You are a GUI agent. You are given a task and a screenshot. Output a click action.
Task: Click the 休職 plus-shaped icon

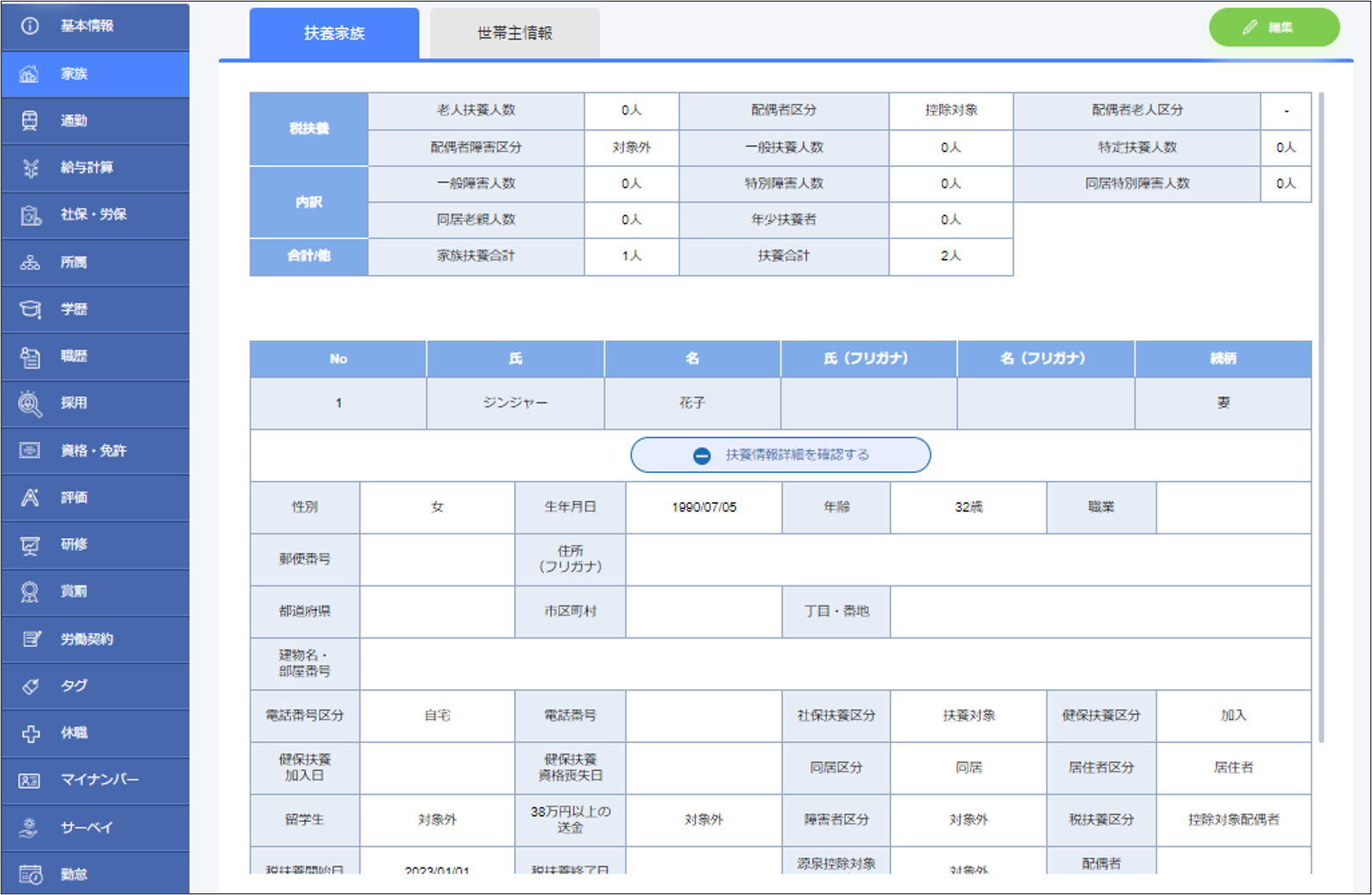tap(30, 733)
